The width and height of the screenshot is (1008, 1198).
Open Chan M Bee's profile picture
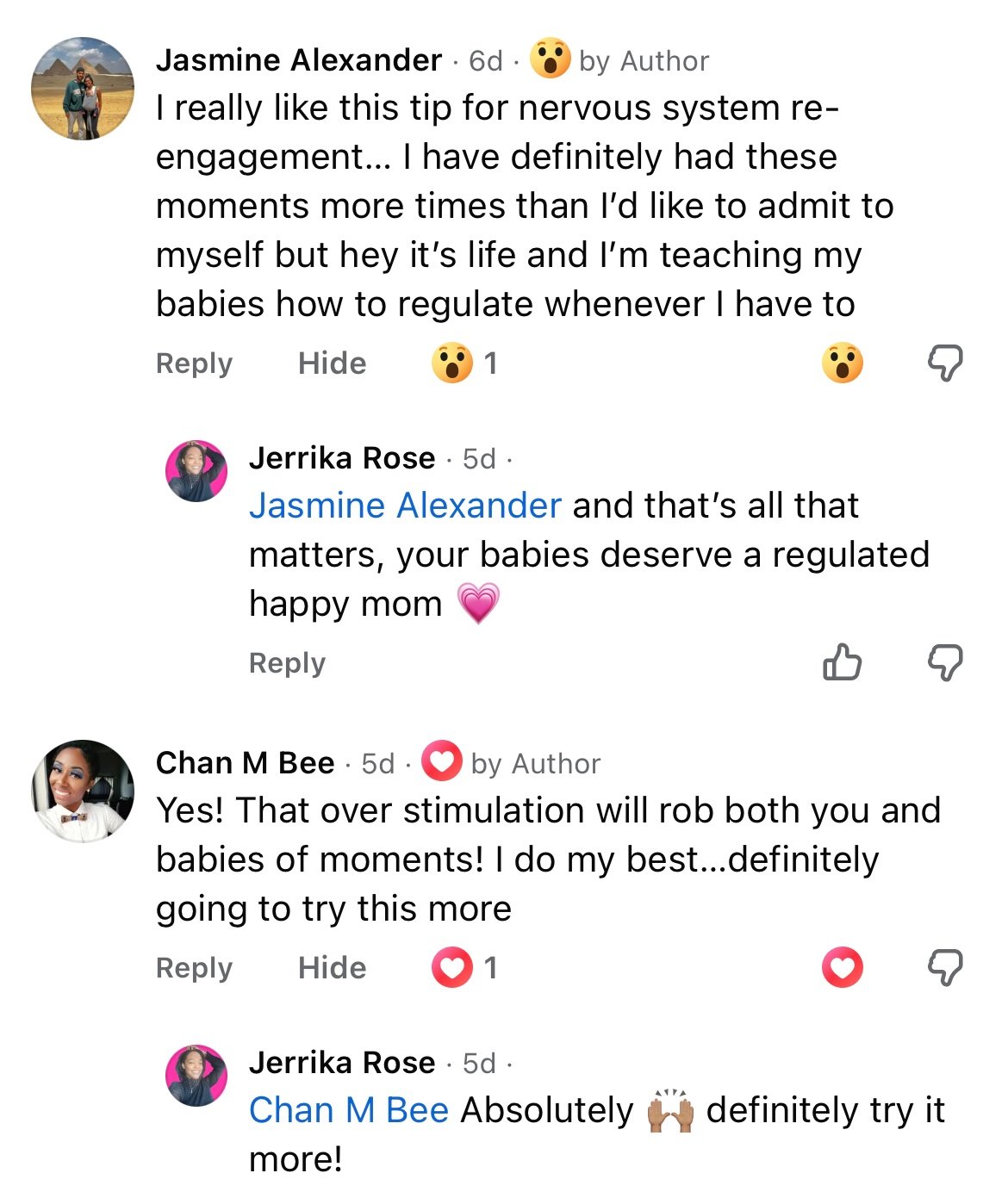83,791
